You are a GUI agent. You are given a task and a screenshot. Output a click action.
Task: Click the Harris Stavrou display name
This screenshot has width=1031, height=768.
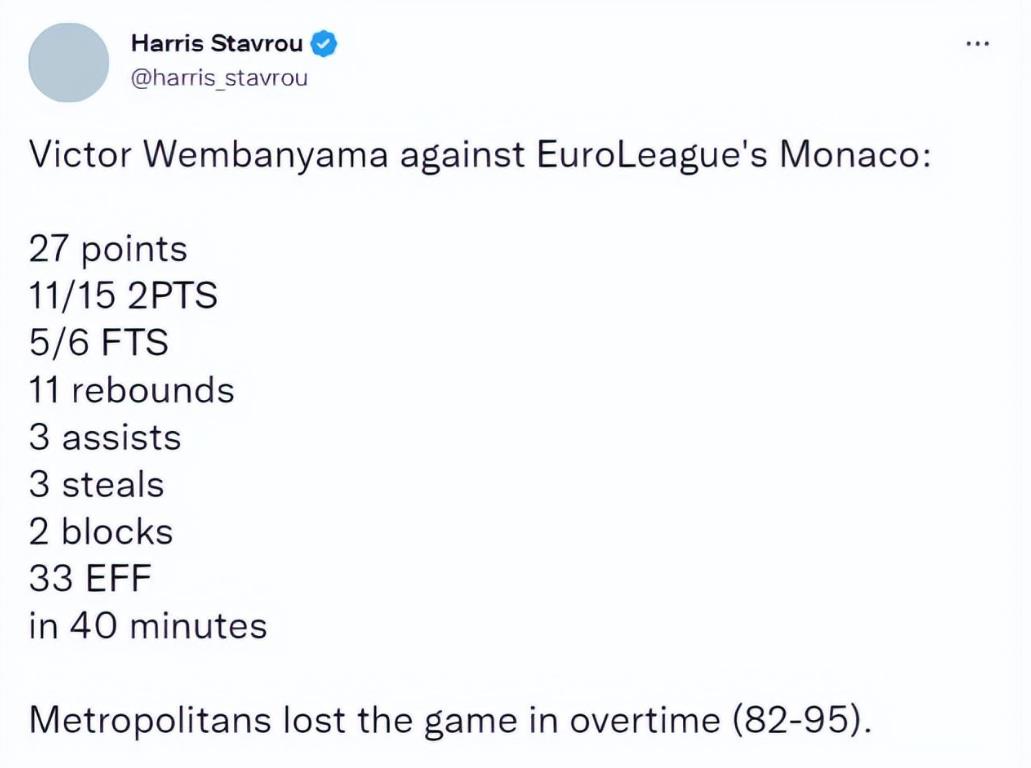tap(217, 43)
